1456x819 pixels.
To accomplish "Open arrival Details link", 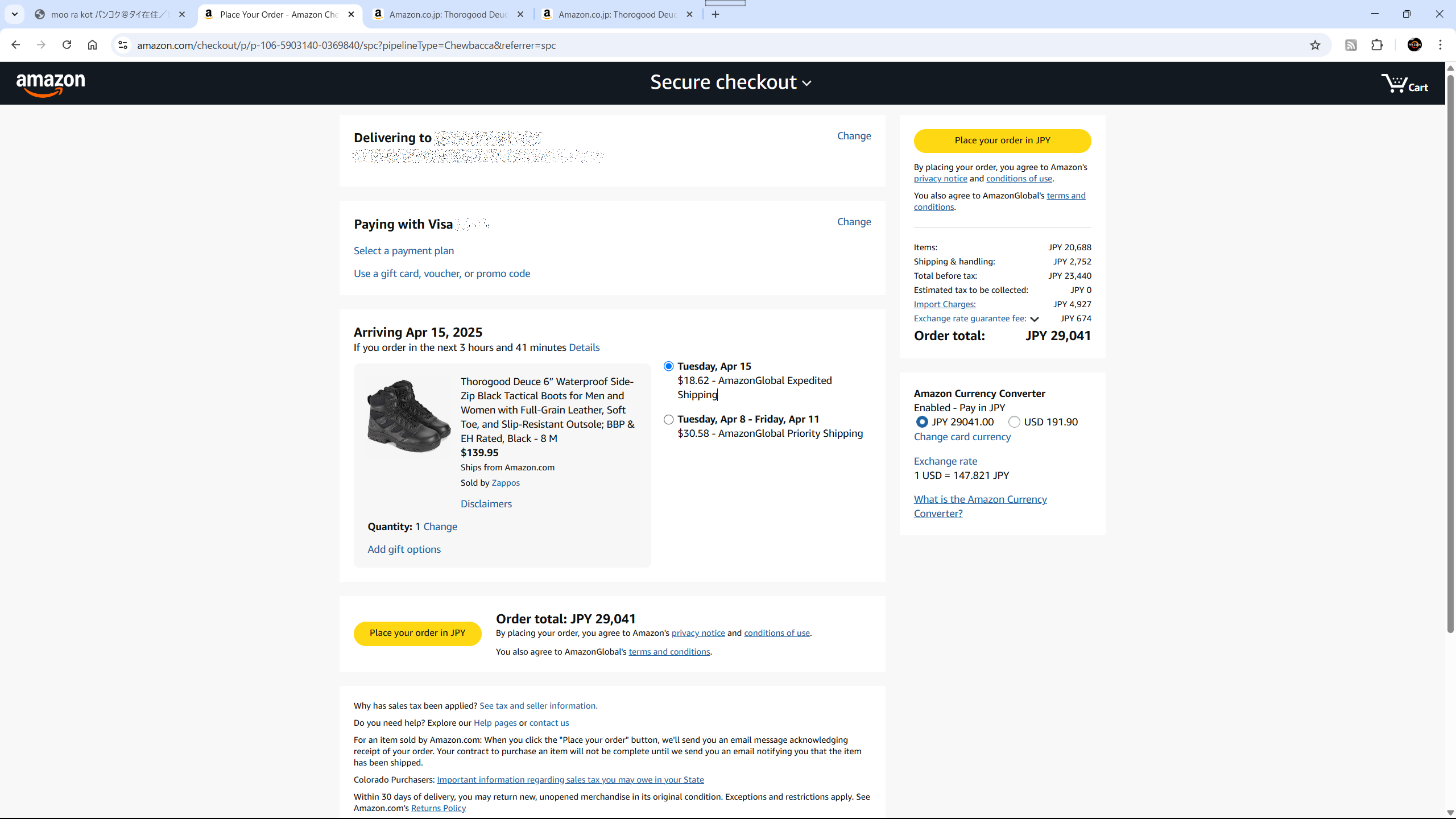I will click(584, 348).
